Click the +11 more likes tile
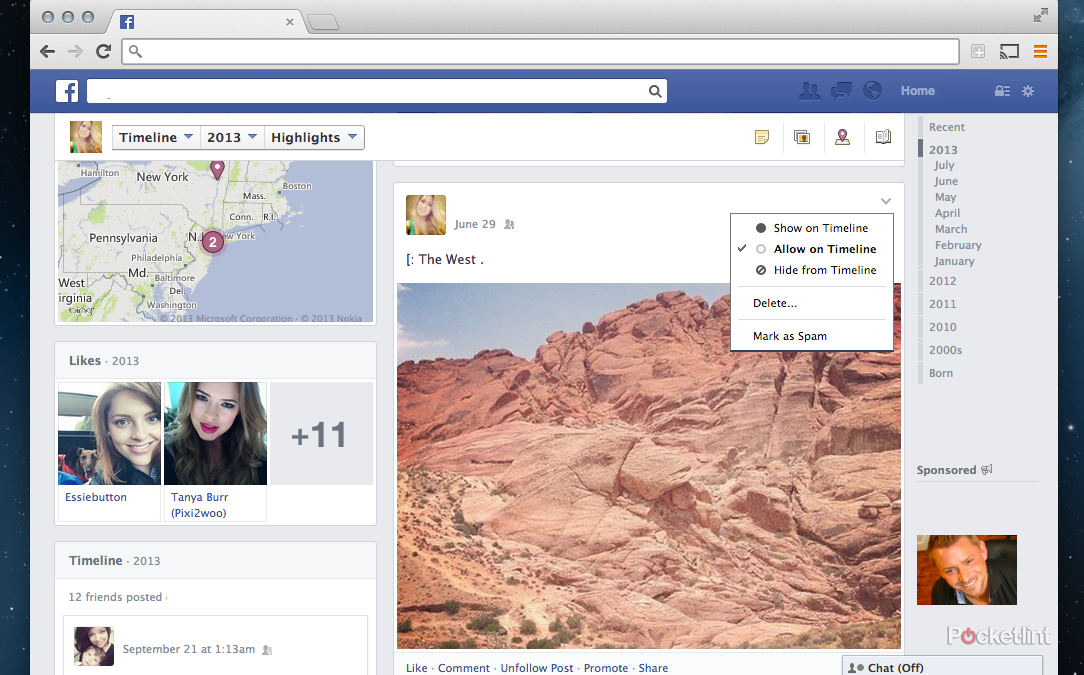The height and width of the screenshot is (675, 1084). (x=321, y=434)
